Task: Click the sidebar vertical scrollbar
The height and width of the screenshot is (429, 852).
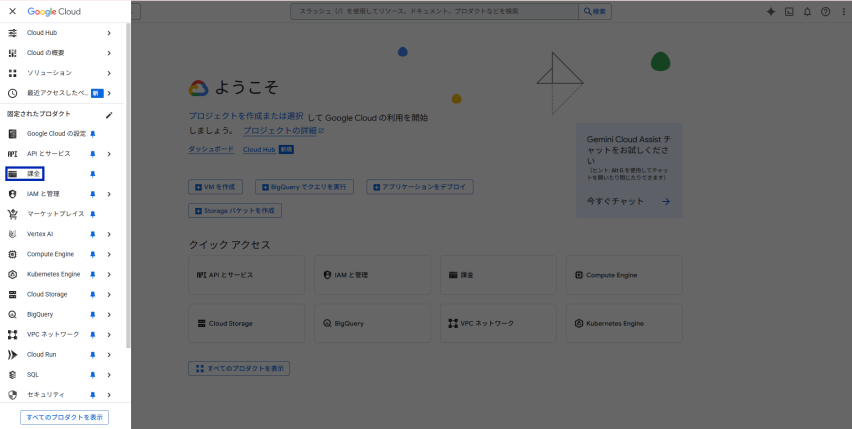Action: coord(128,185)
